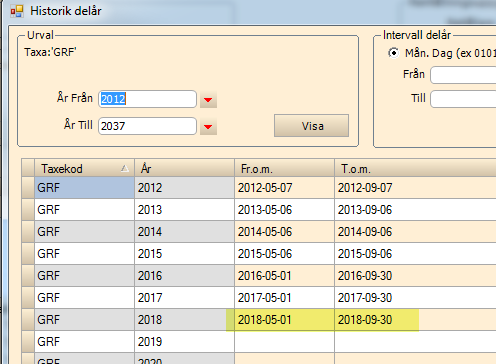This screenshot has height=364, width=496.
Task: Select the GRF cell in the 2018 row
Action: click(x=84, y=320)
